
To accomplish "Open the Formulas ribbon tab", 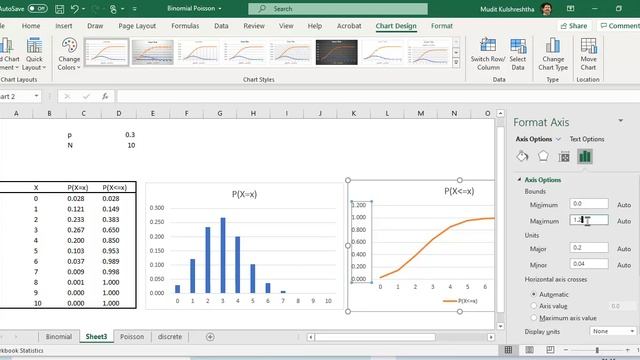I will 185,26.
